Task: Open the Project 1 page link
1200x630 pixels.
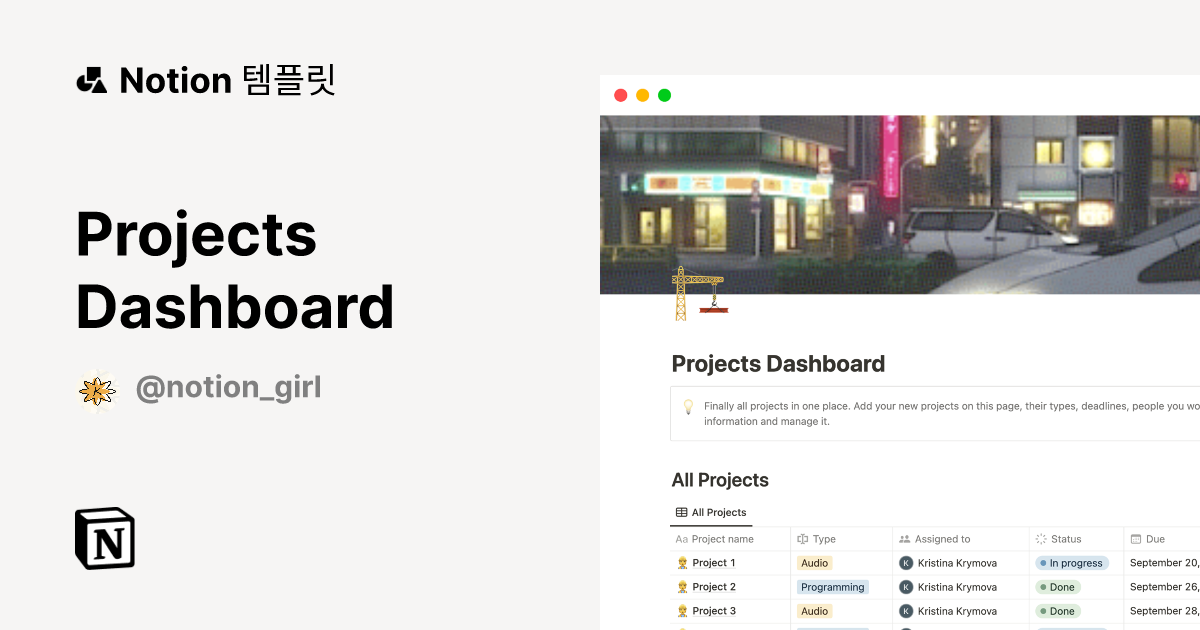Action: coord(712,563)
